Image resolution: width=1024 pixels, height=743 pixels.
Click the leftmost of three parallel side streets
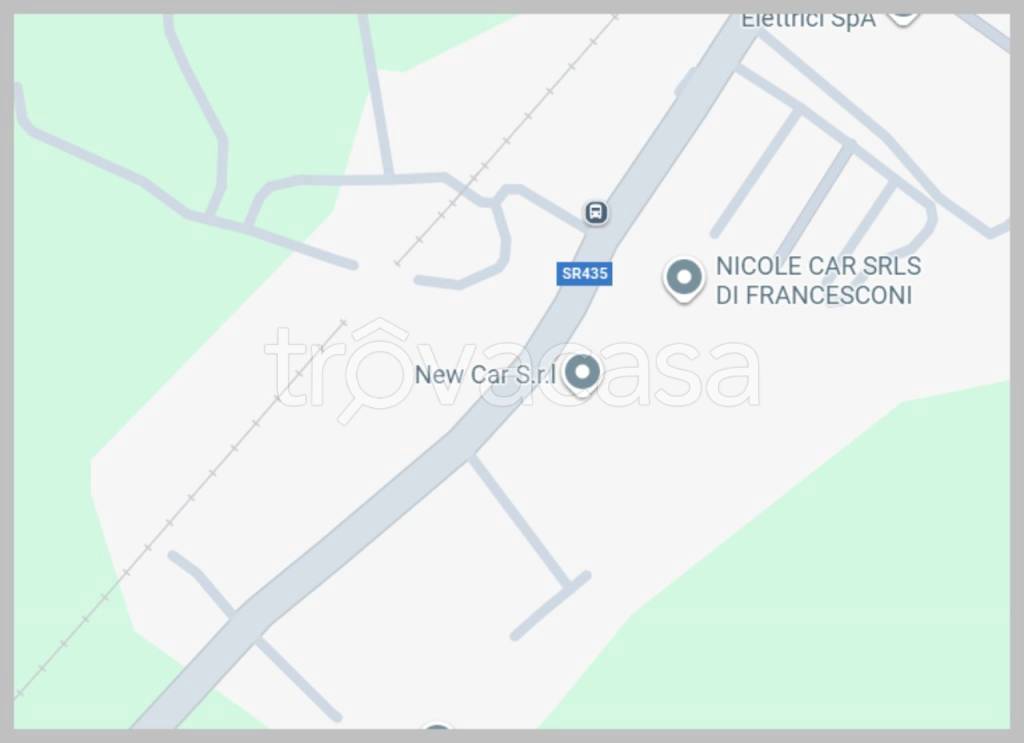click(x=756, y=174)
